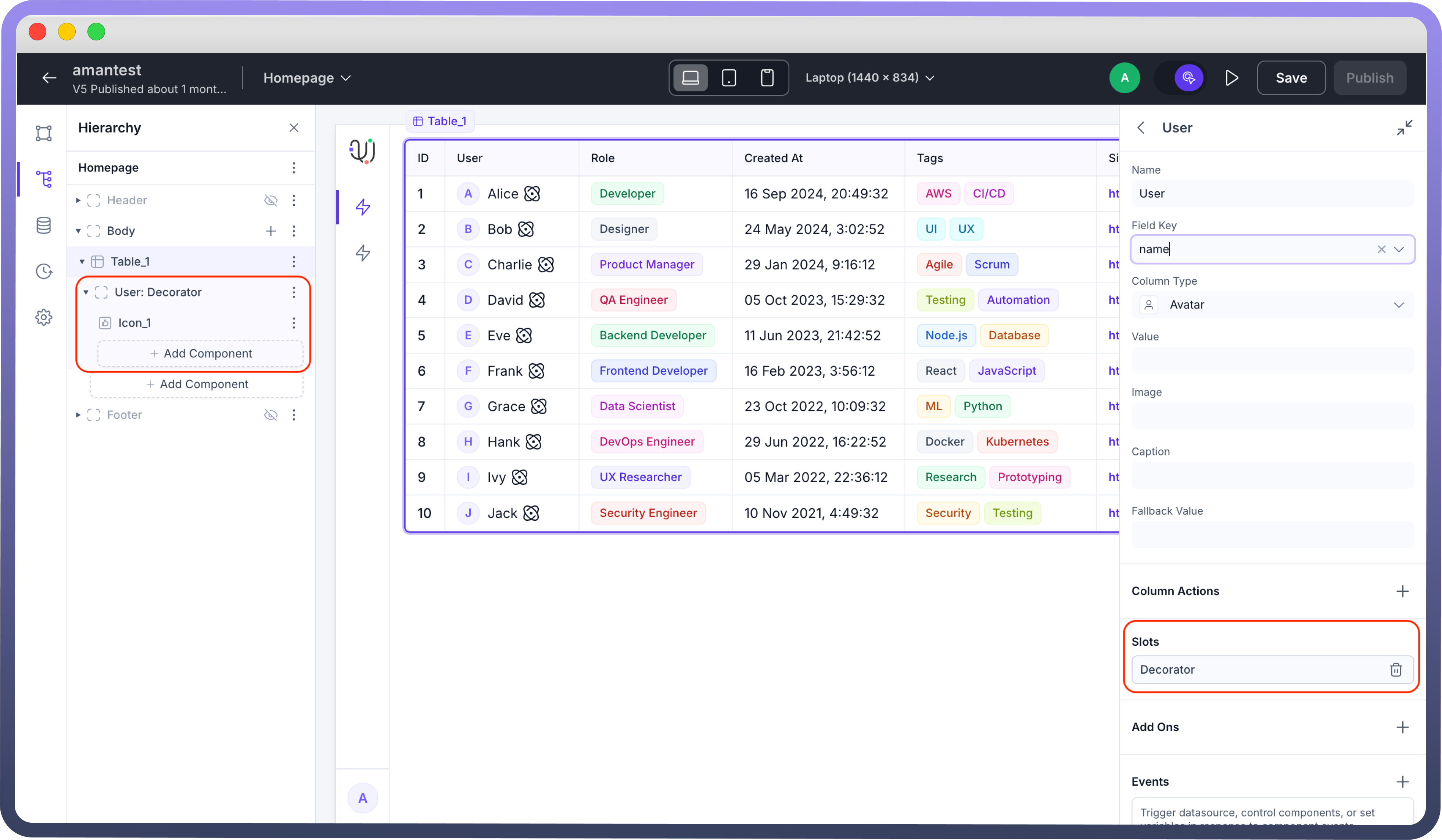Open options menu for User: Decorator

pos(294,292)
